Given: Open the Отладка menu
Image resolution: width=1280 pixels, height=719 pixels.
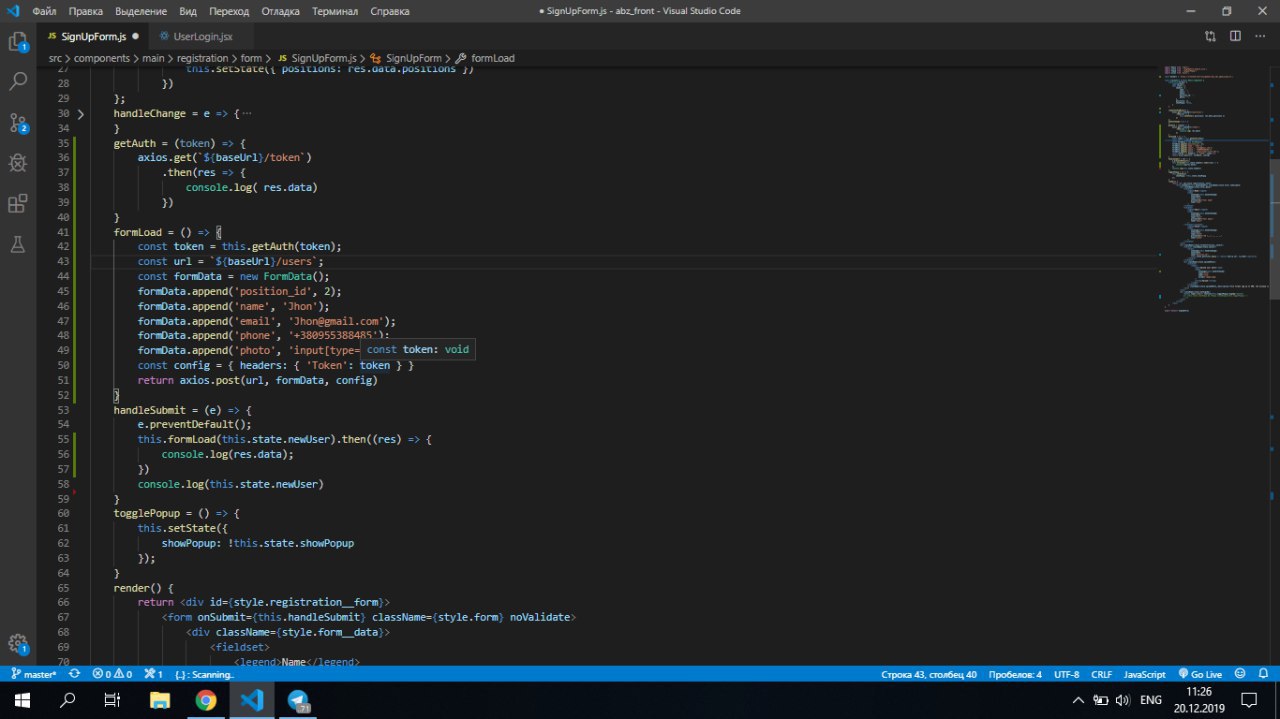Looking at the screenshot, I should 280,11.
